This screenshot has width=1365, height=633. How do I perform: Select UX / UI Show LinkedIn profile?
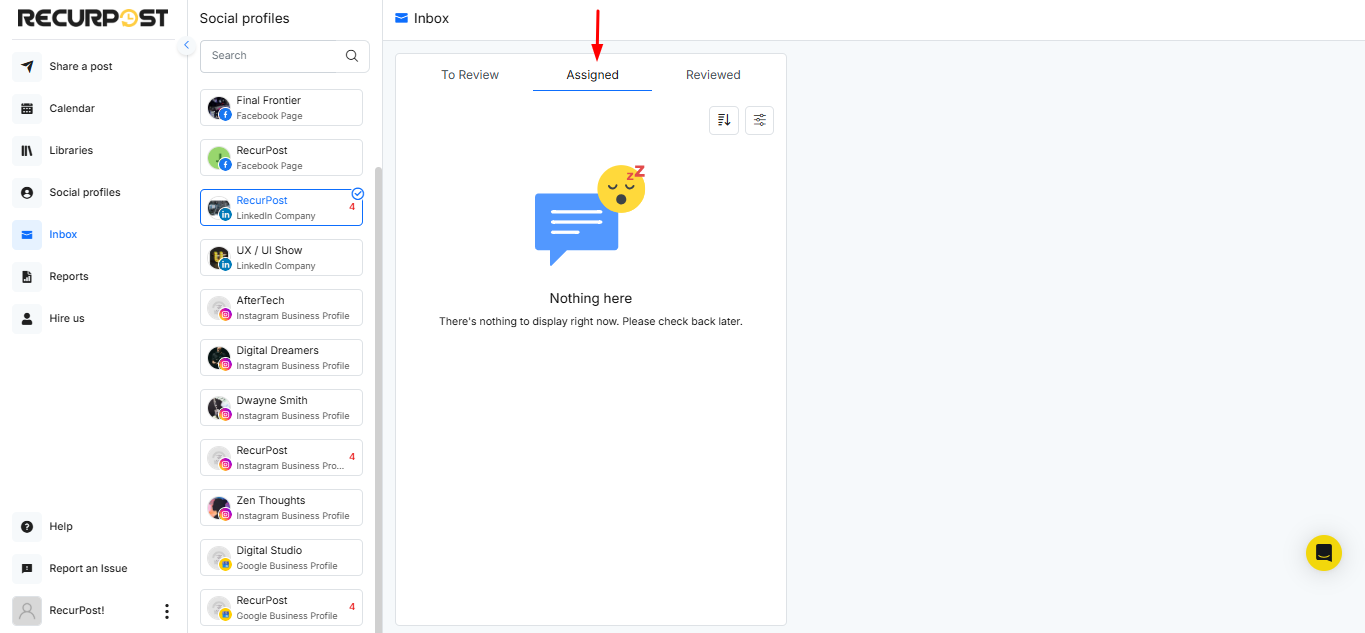point(281,258)
